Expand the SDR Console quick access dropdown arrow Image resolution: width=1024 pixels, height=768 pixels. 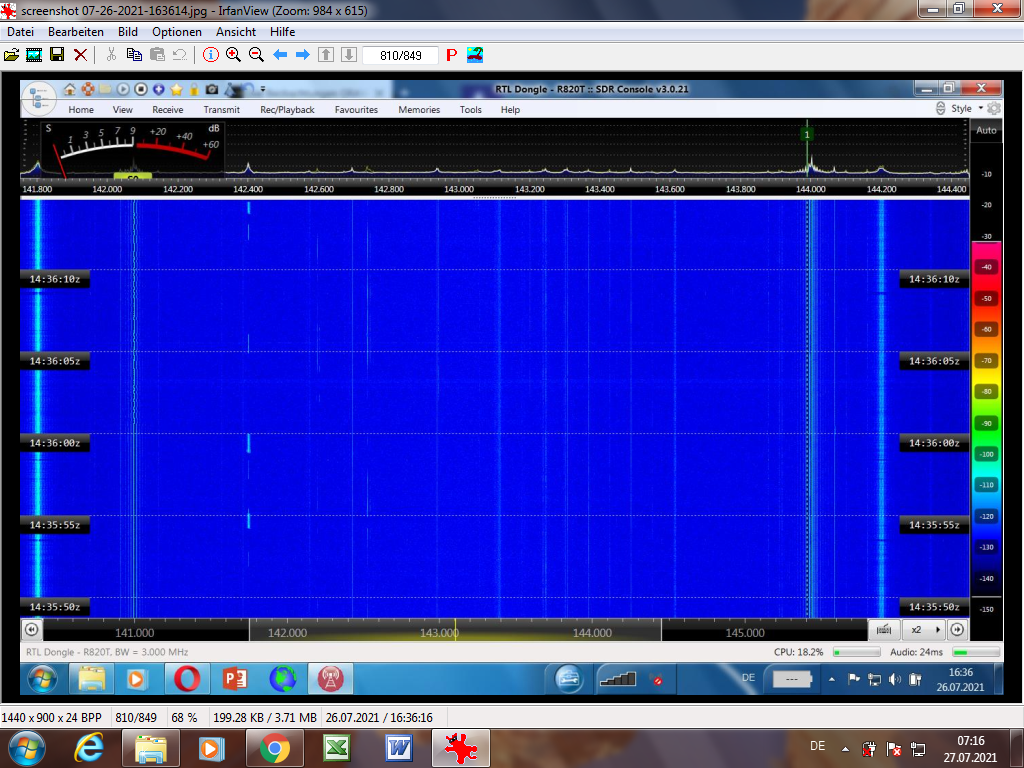pyautogui.click(x=263, y=89)
